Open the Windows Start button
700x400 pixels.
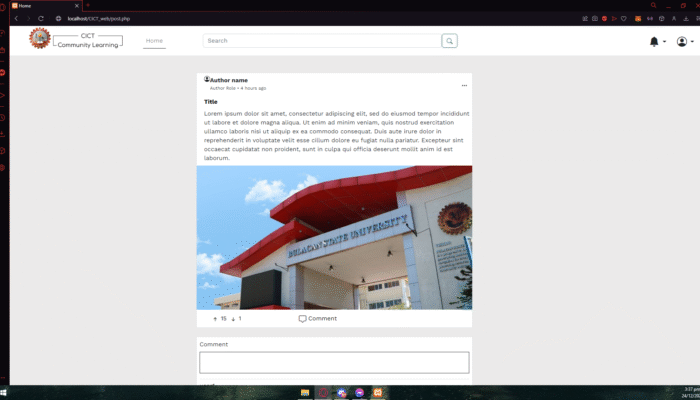tap(3, 393)
